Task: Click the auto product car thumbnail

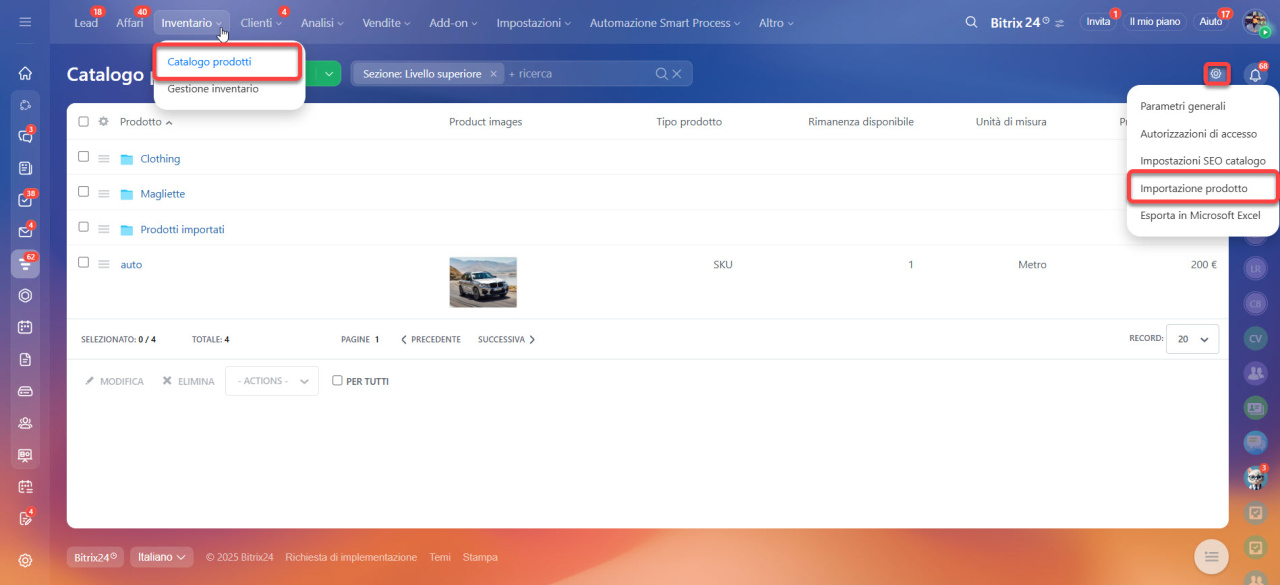Action: (483, 282)
